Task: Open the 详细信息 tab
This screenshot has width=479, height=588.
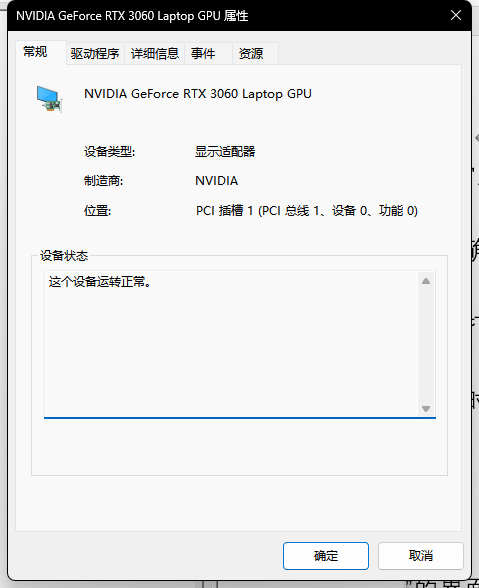Action: tap(155, 54)
